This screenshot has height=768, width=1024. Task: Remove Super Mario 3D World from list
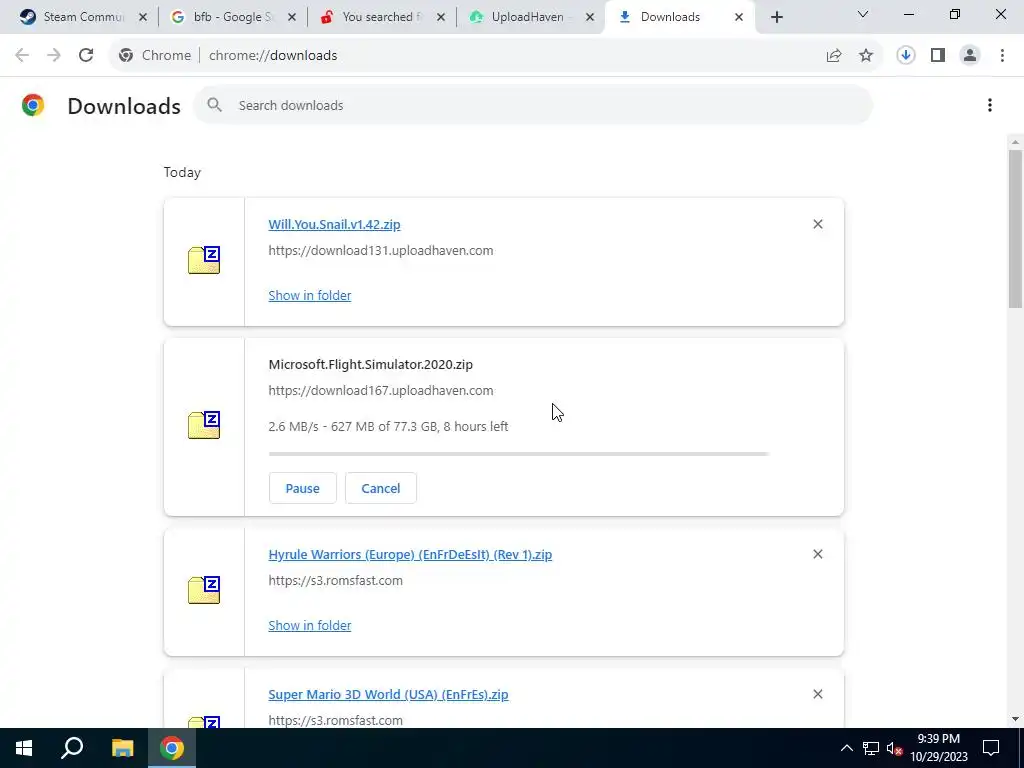tap(818, 694)
